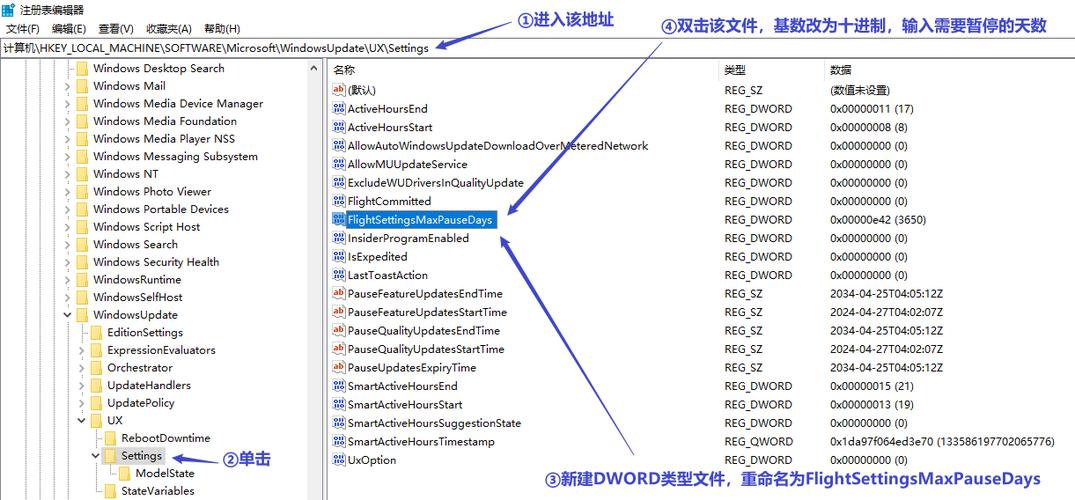Click the ModelState folder icon
The height and width of the screenshot is (500, 1075).
point(125,473)
